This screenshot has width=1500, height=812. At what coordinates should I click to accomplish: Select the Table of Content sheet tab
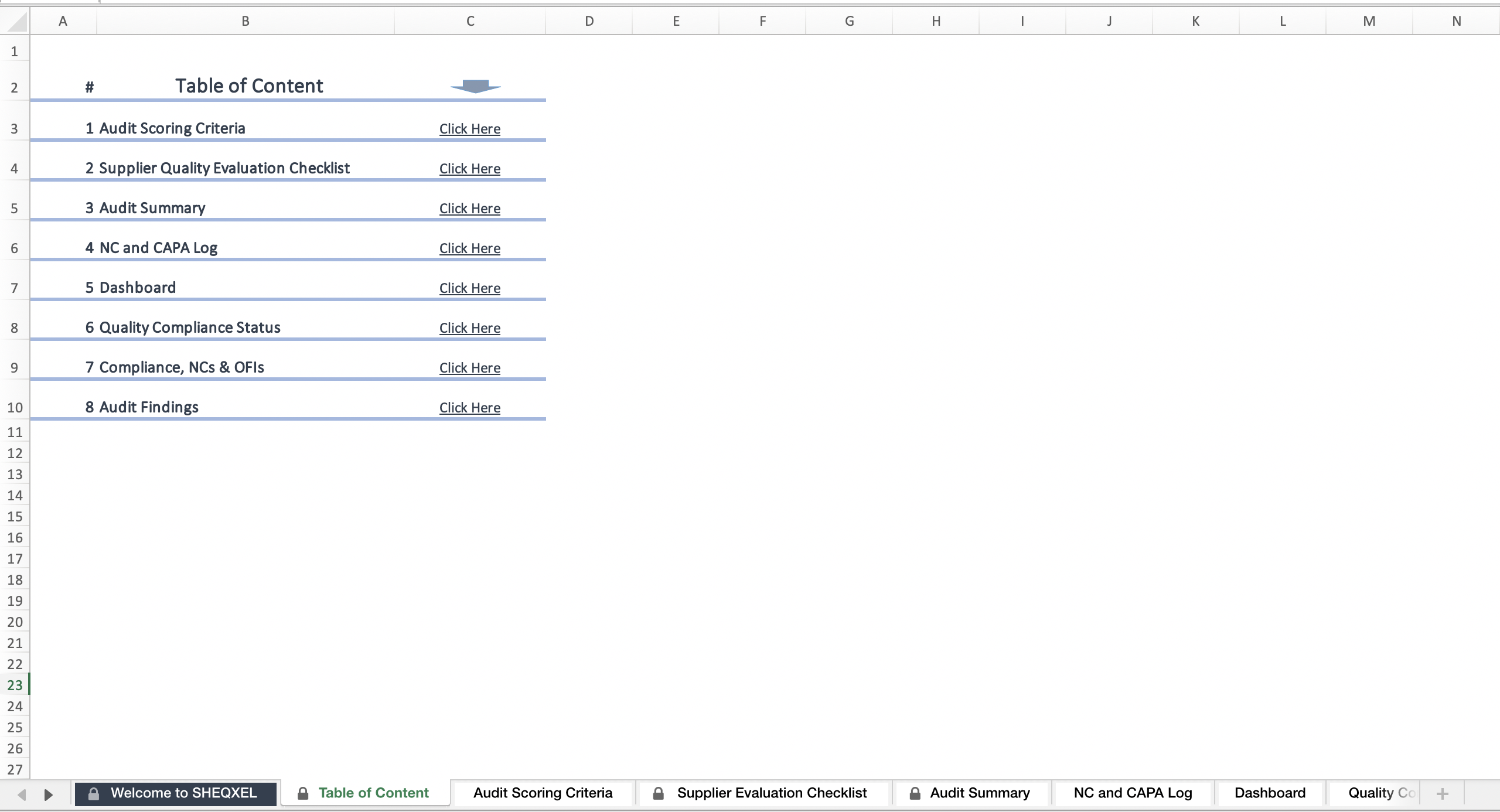tap(366, 793)
